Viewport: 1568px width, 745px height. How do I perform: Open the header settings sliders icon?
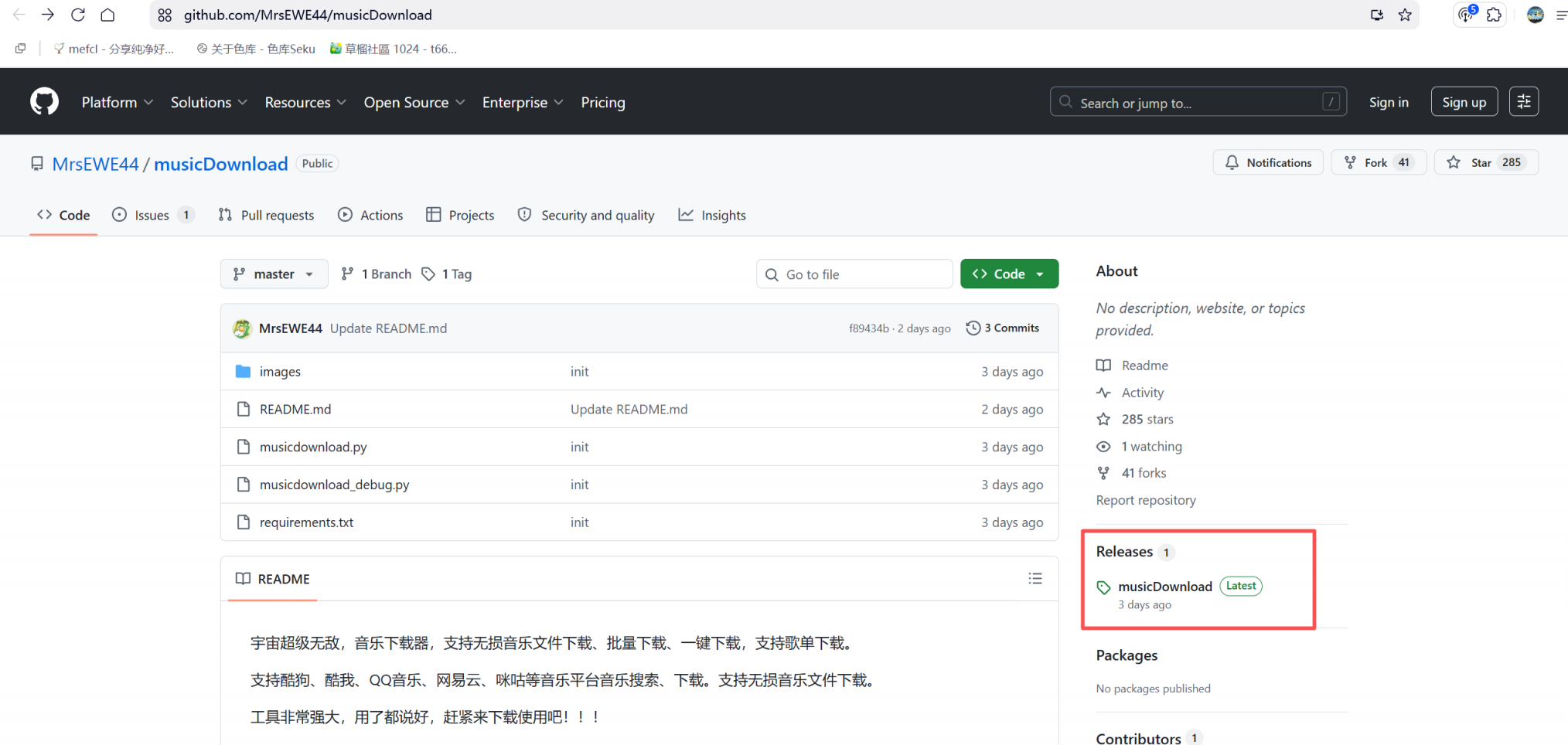1523,102
